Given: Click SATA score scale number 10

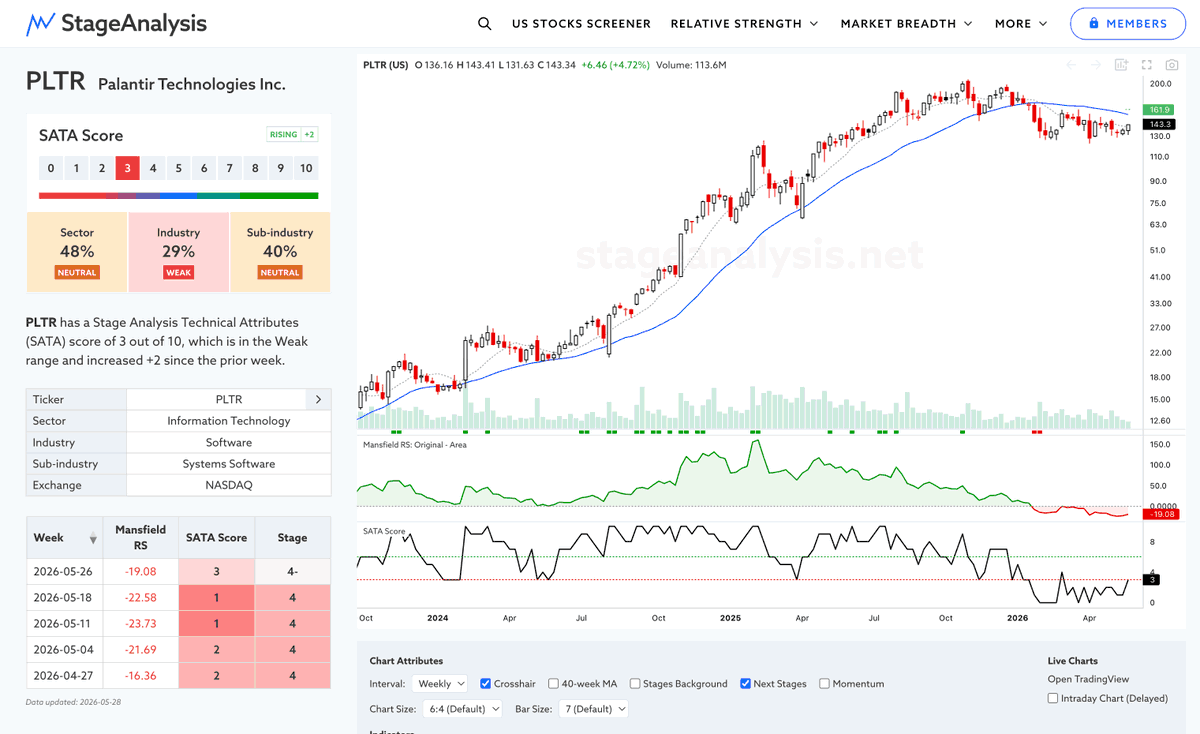Looking at the screenshot, I should click(306, 168).
